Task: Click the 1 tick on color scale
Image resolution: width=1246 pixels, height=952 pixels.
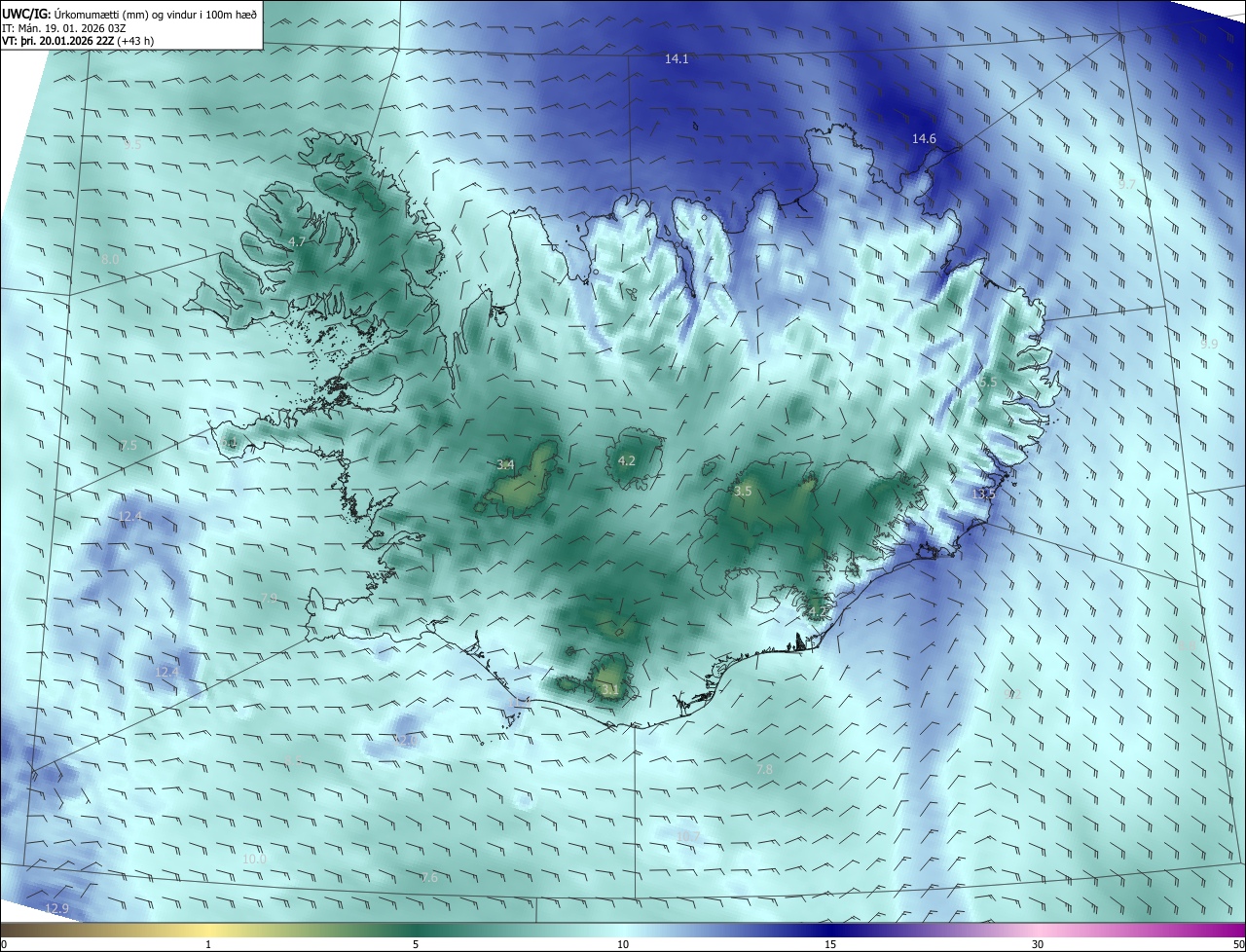Action: (x=208, y=944)
